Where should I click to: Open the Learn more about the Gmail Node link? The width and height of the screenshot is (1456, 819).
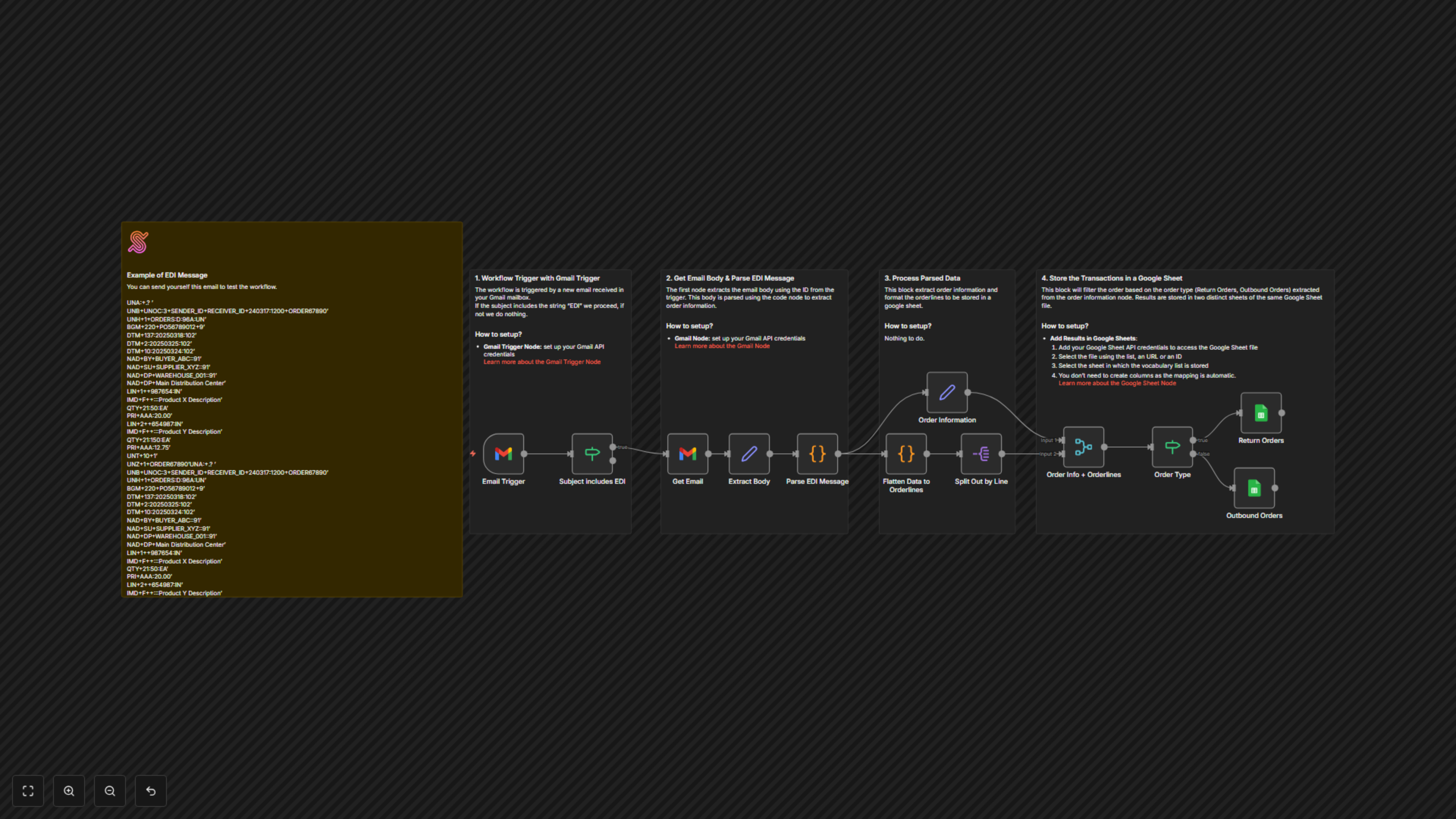[x=722, y=345]
